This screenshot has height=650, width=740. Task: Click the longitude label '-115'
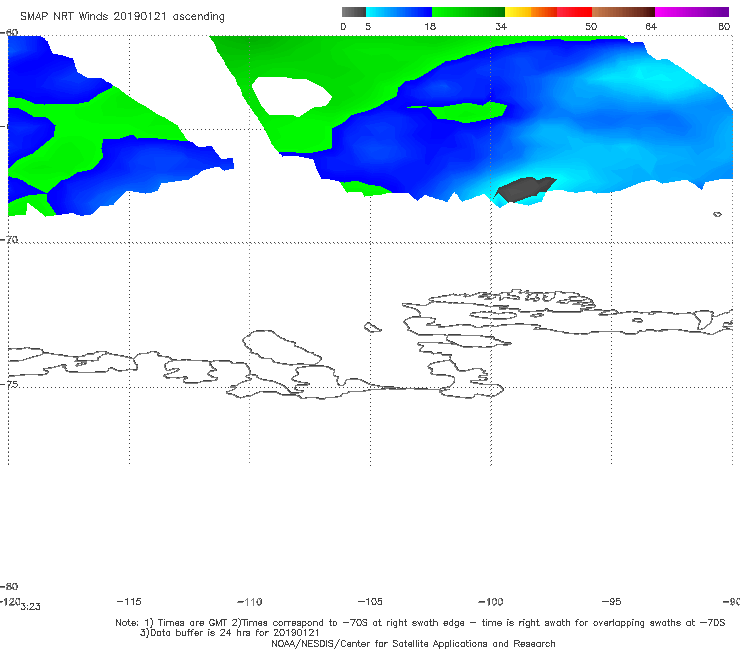129,601
